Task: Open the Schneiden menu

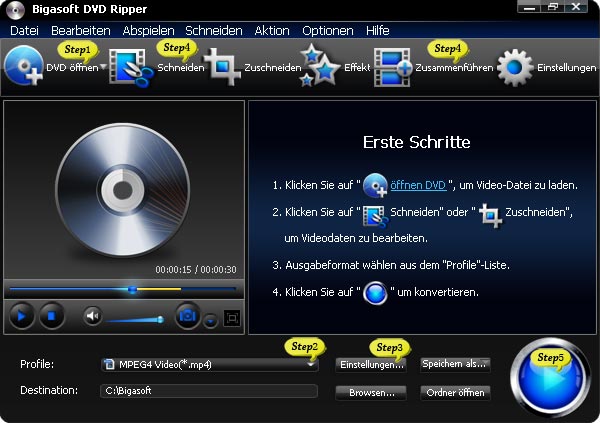Action: click(214, 31)
